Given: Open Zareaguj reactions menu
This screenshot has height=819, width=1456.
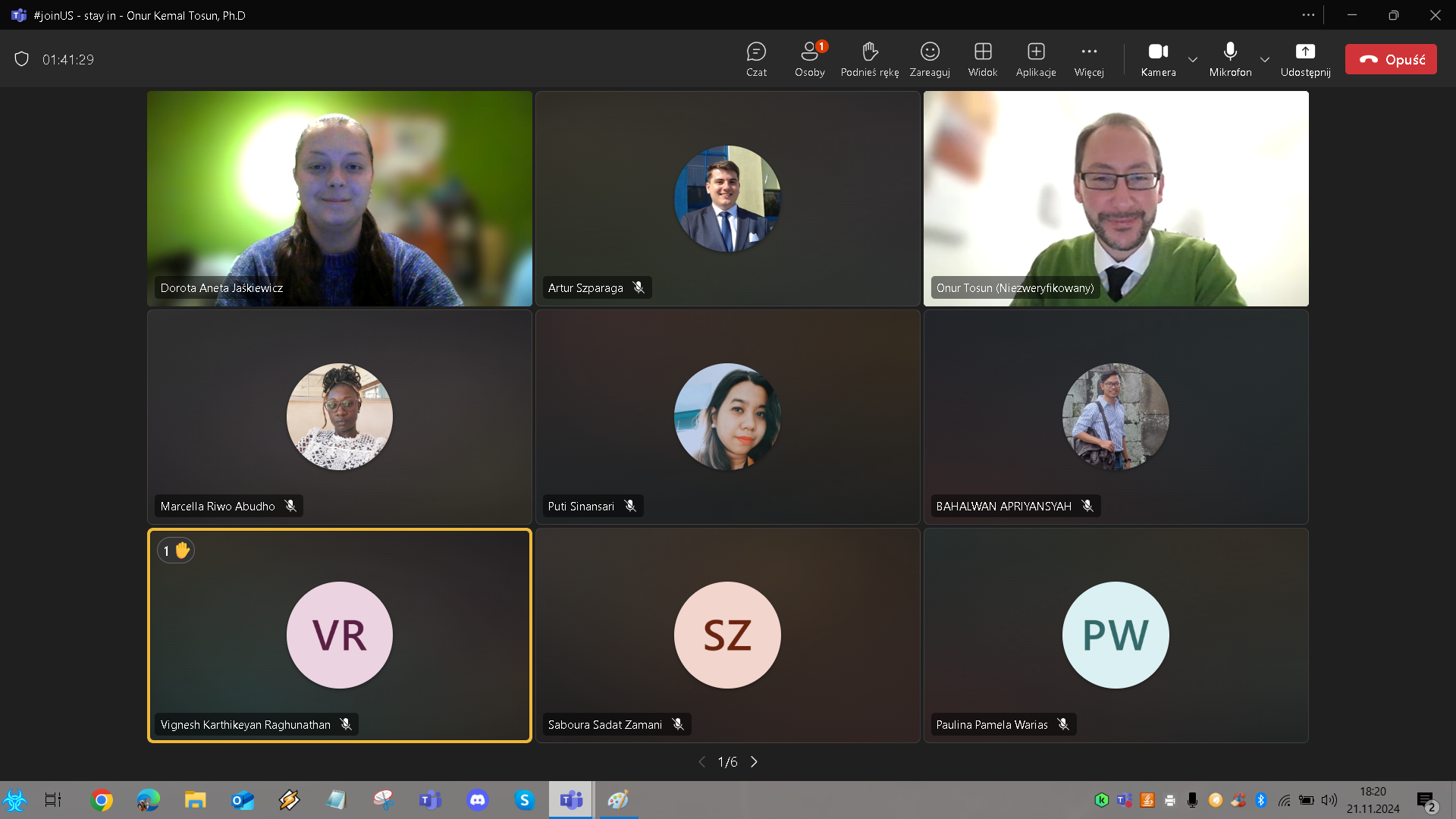Looking at the screenshot, I should point(930,59).
